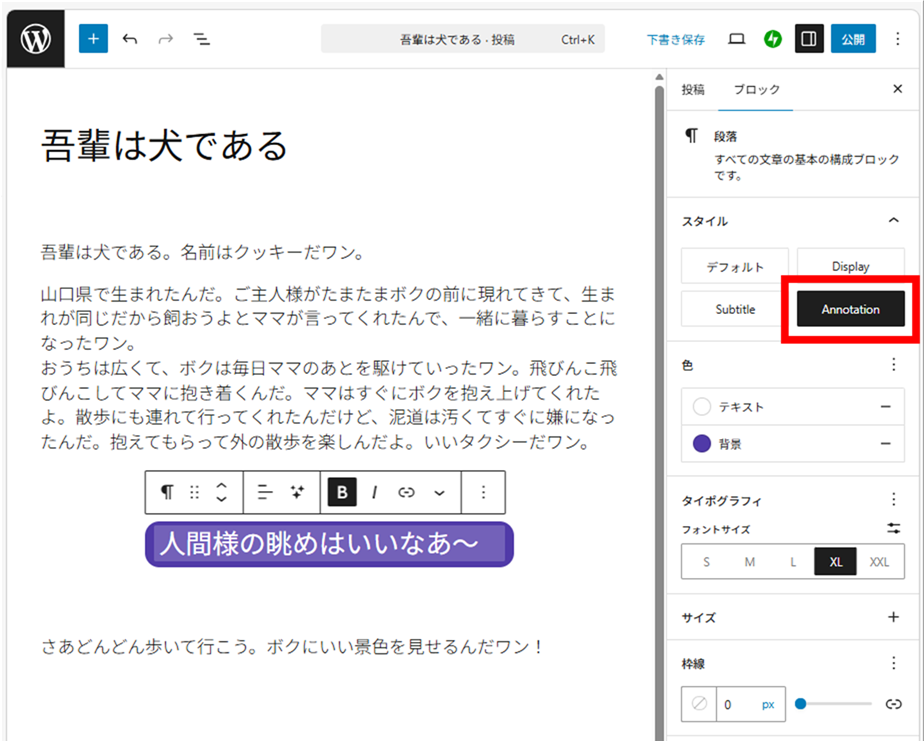Click the text alignment icon in block toolbar
The image size is (924, 741).
tap(265, 492)
